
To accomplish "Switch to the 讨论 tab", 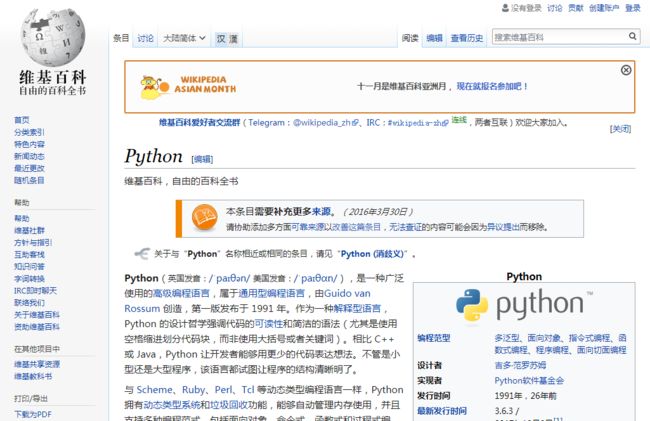I will coord(146,38).
